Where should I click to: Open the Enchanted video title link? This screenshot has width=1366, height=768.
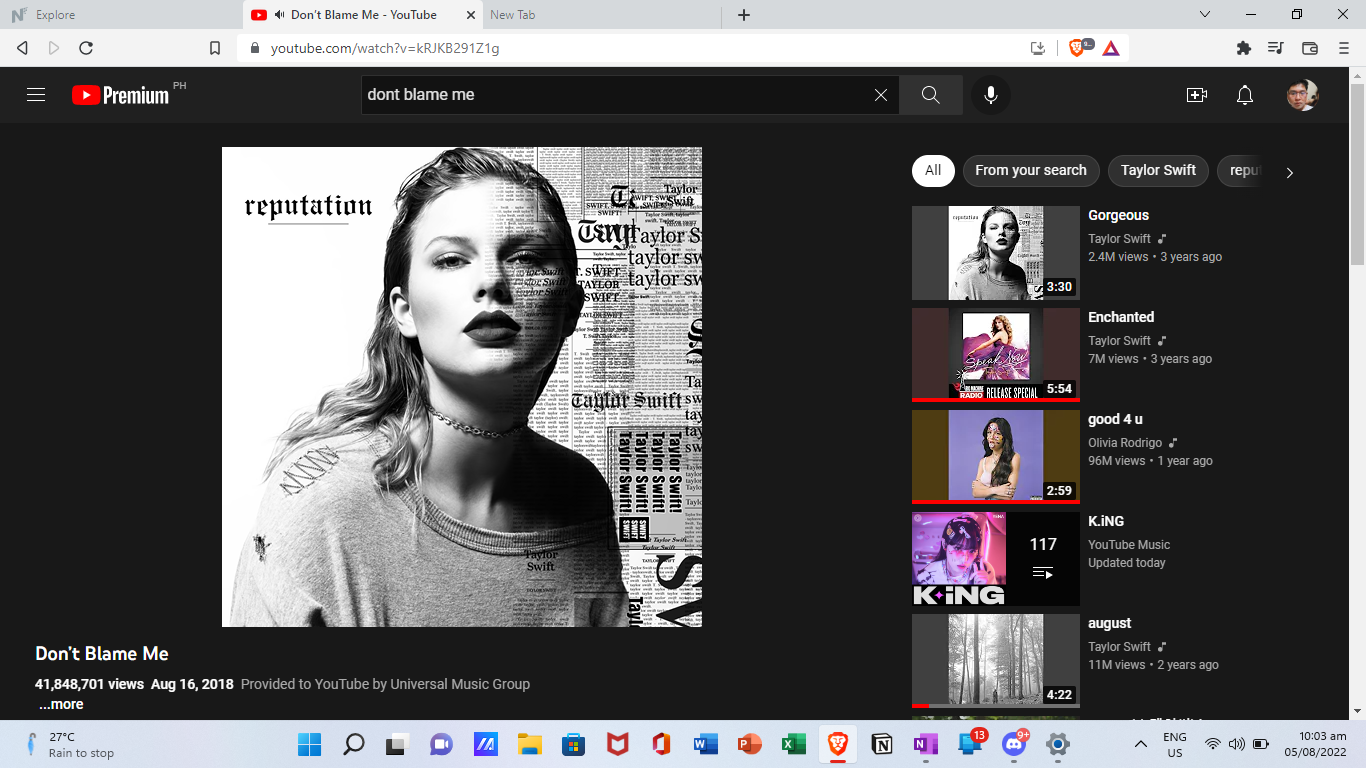click(1121, 317)
